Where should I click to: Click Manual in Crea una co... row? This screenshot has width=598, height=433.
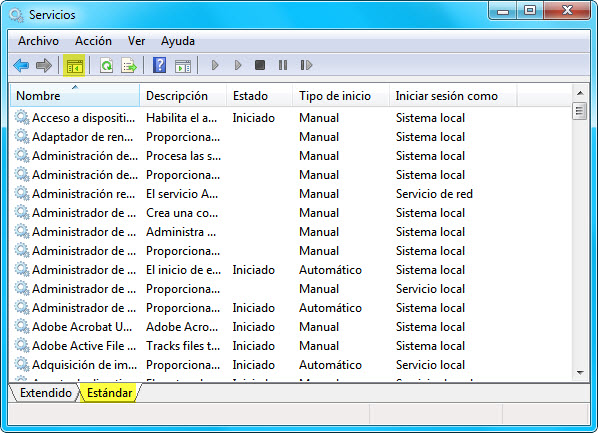tap(319, 213)
